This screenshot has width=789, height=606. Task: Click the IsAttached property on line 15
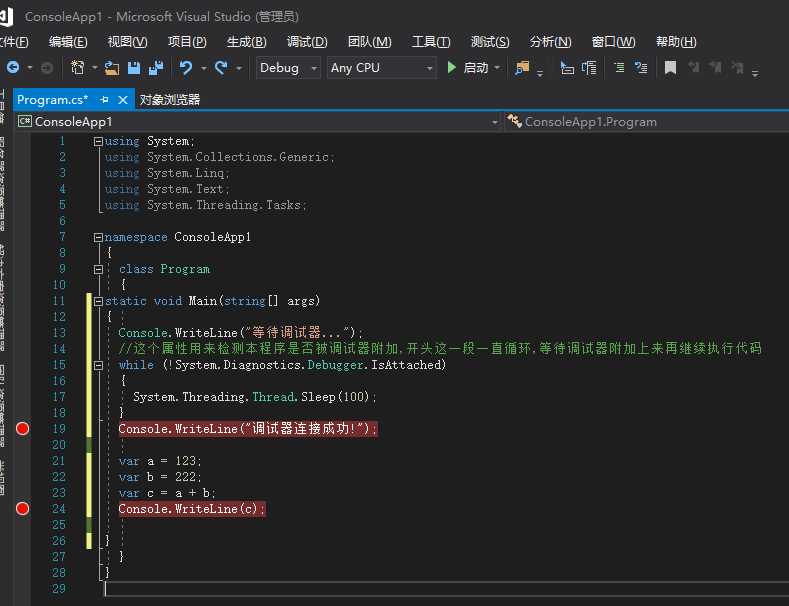[406, 365]
